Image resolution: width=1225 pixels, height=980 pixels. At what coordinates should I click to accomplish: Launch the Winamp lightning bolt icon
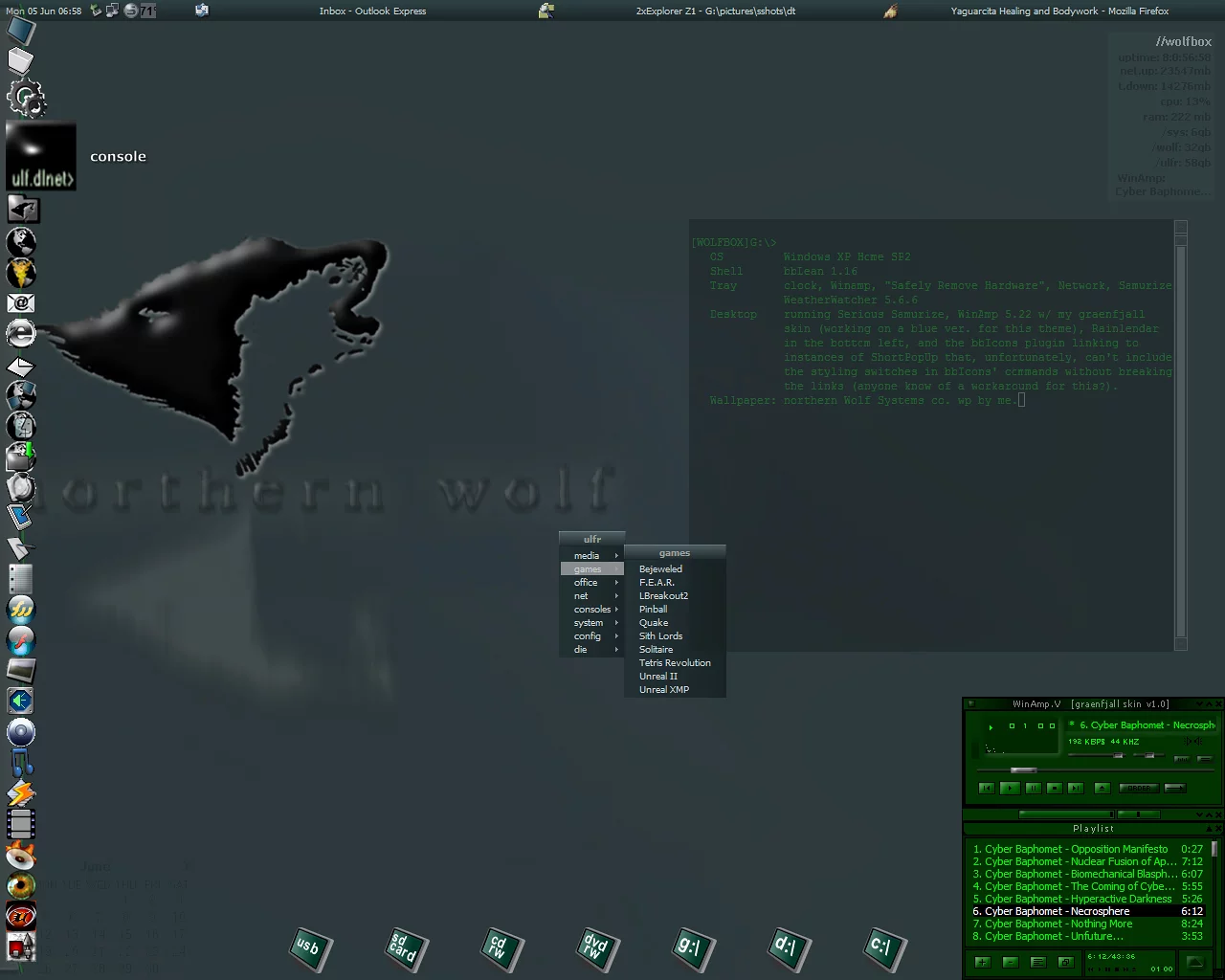pyautogui.click(x=20, y=793)
